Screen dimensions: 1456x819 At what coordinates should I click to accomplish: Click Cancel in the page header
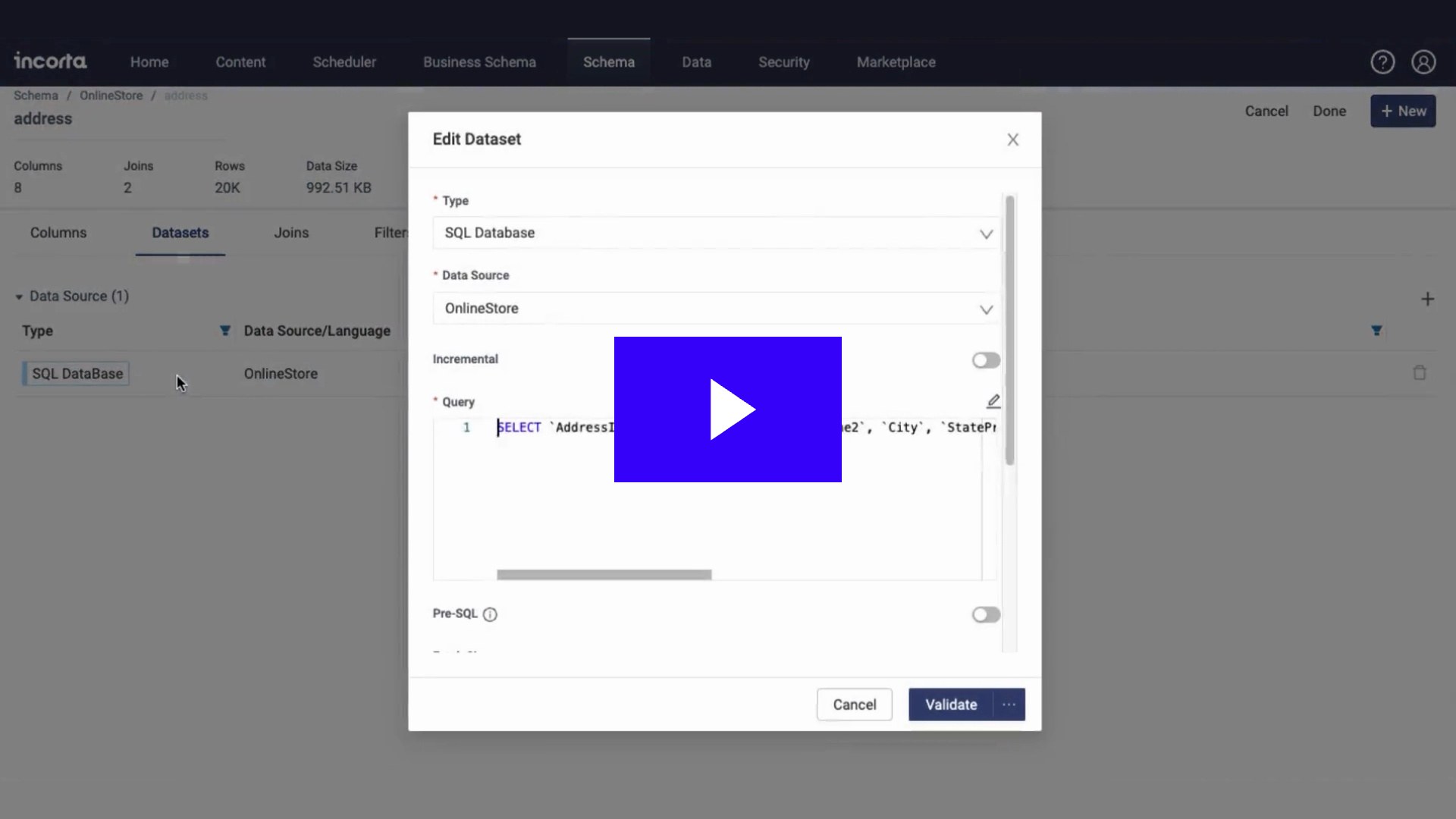point(1266,111)
